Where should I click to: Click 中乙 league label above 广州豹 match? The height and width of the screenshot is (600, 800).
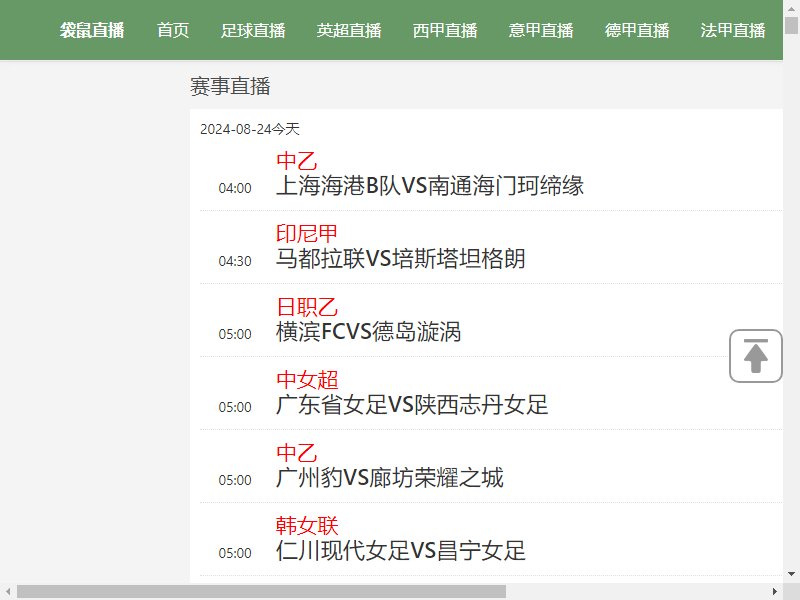coord(296,453)
